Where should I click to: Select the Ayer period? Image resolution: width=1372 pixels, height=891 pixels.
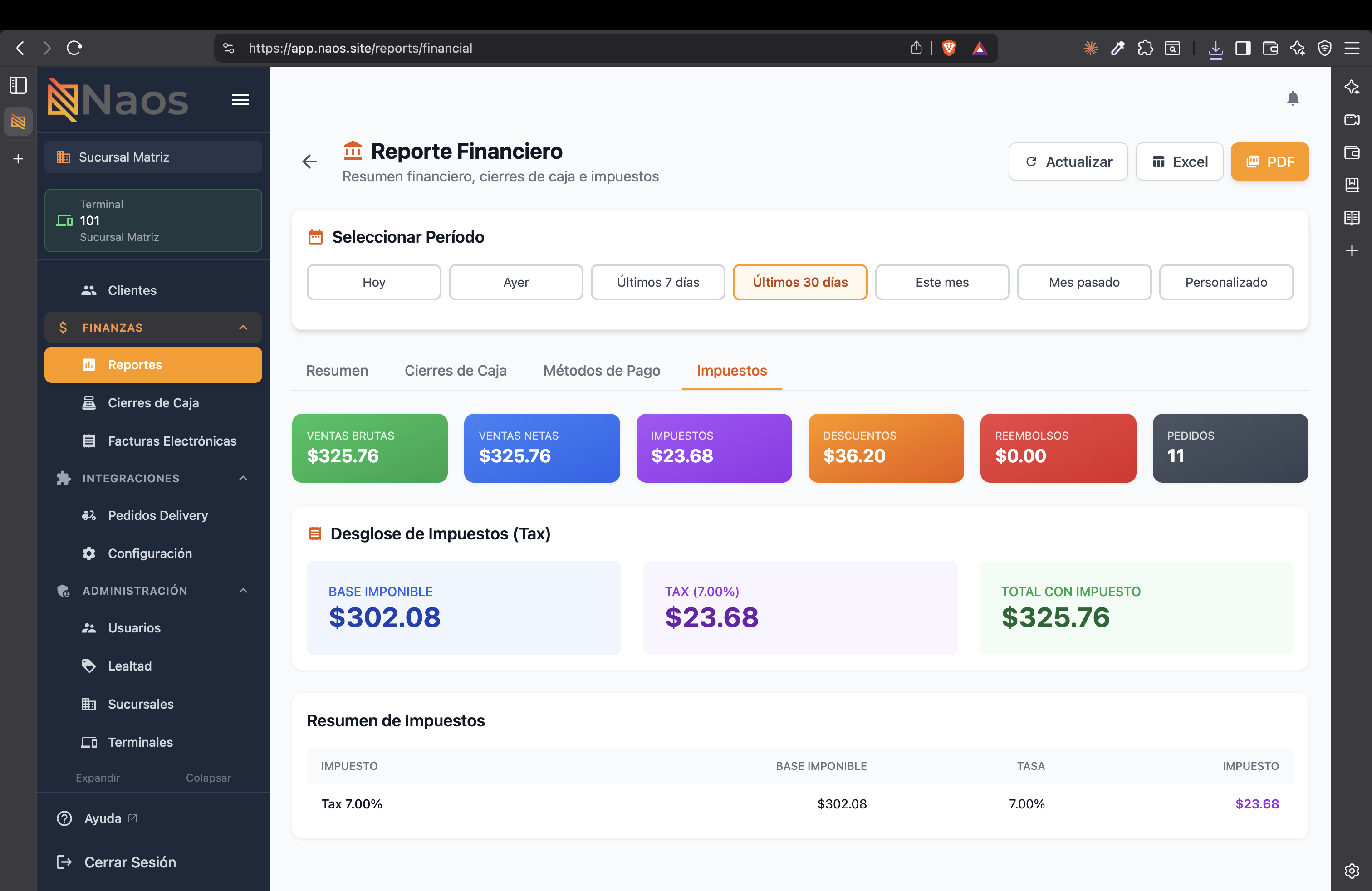516,282
